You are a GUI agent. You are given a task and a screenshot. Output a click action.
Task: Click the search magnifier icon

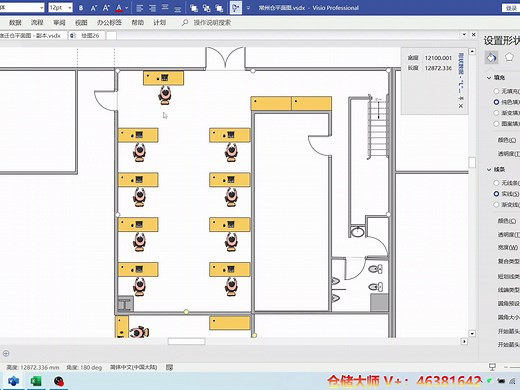(x=185, y=23)
